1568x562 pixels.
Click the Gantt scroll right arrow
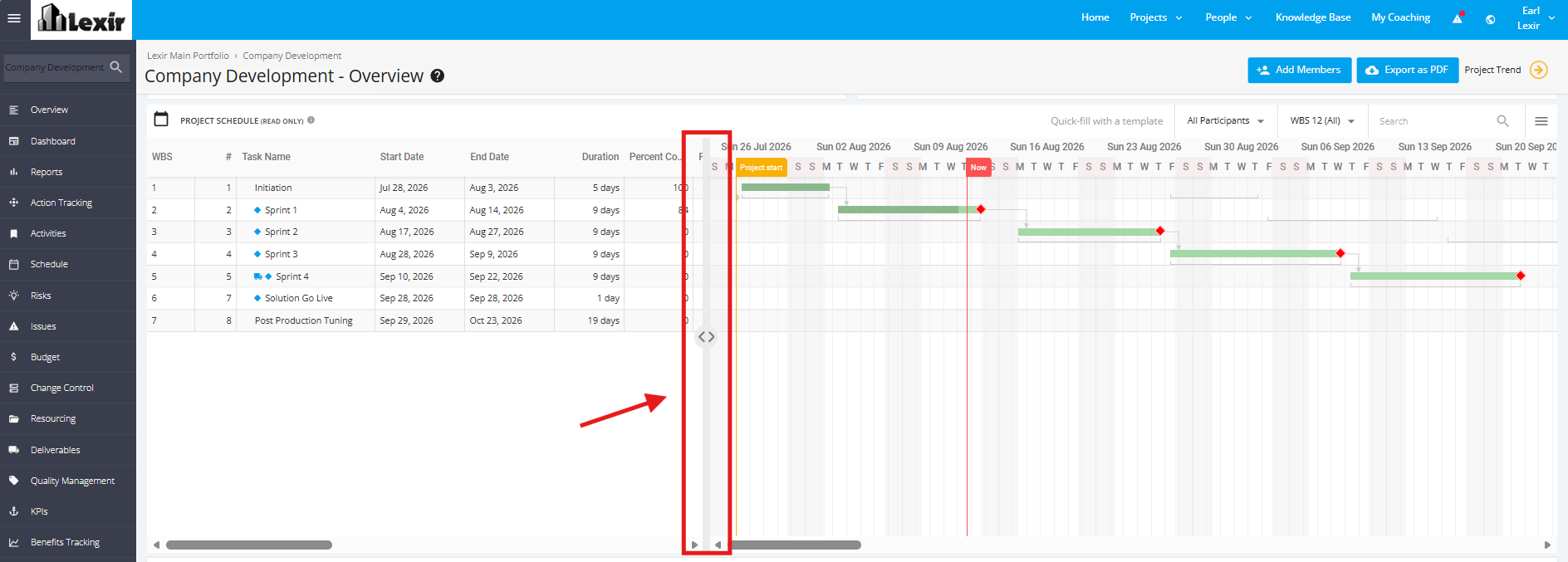[x=1547, y=545]
